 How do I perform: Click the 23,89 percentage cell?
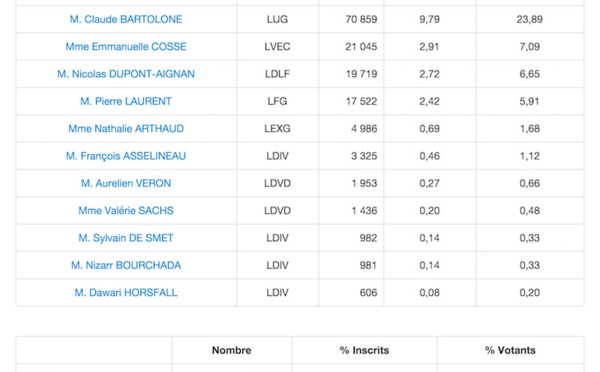point(530,19)
